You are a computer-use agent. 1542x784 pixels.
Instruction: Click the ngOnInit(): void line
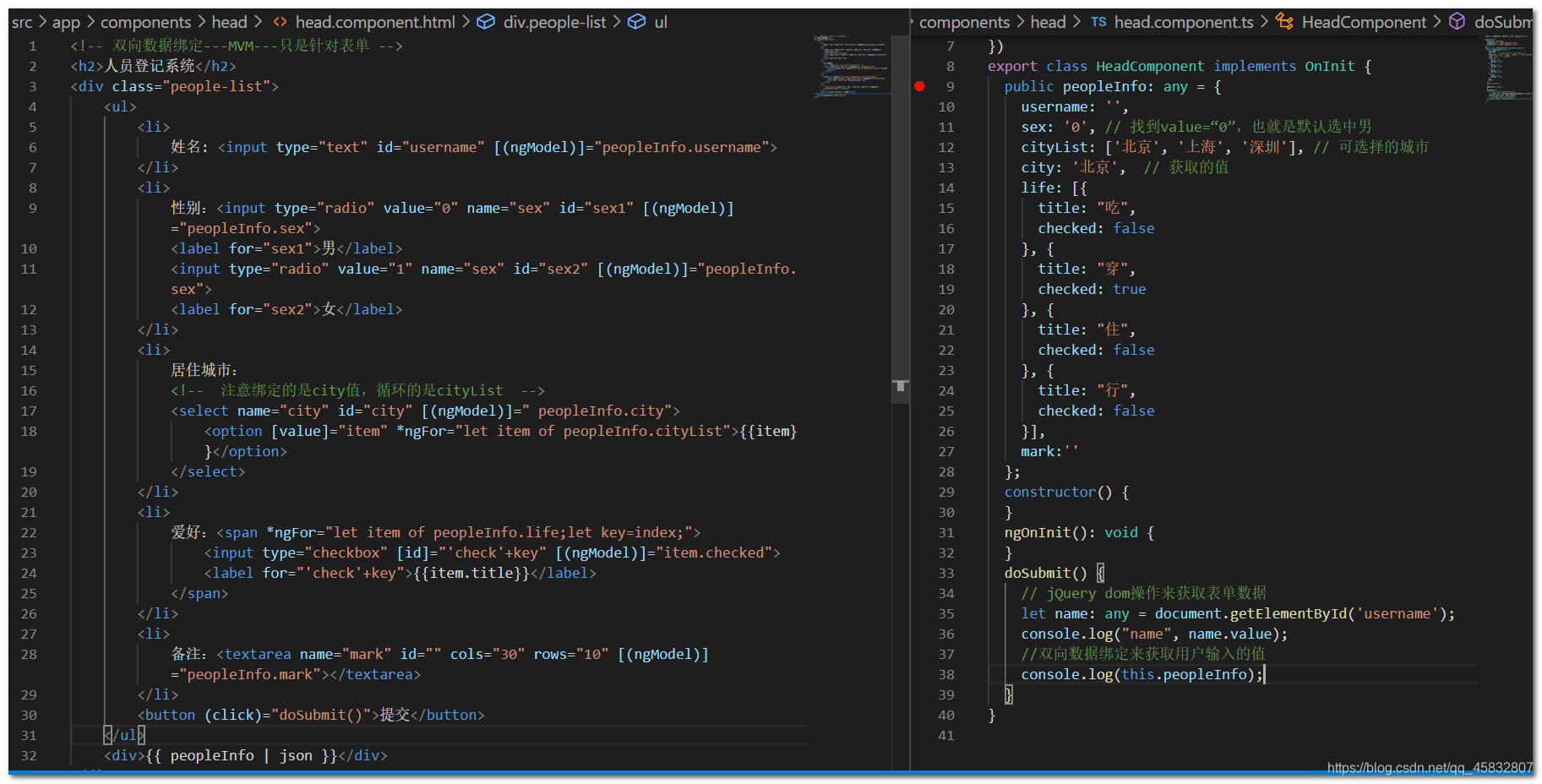point(1079,532)
